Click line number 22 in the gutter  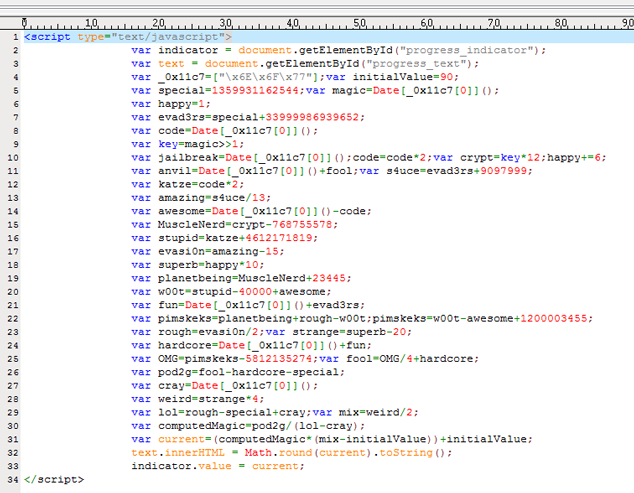coord(13,319)
